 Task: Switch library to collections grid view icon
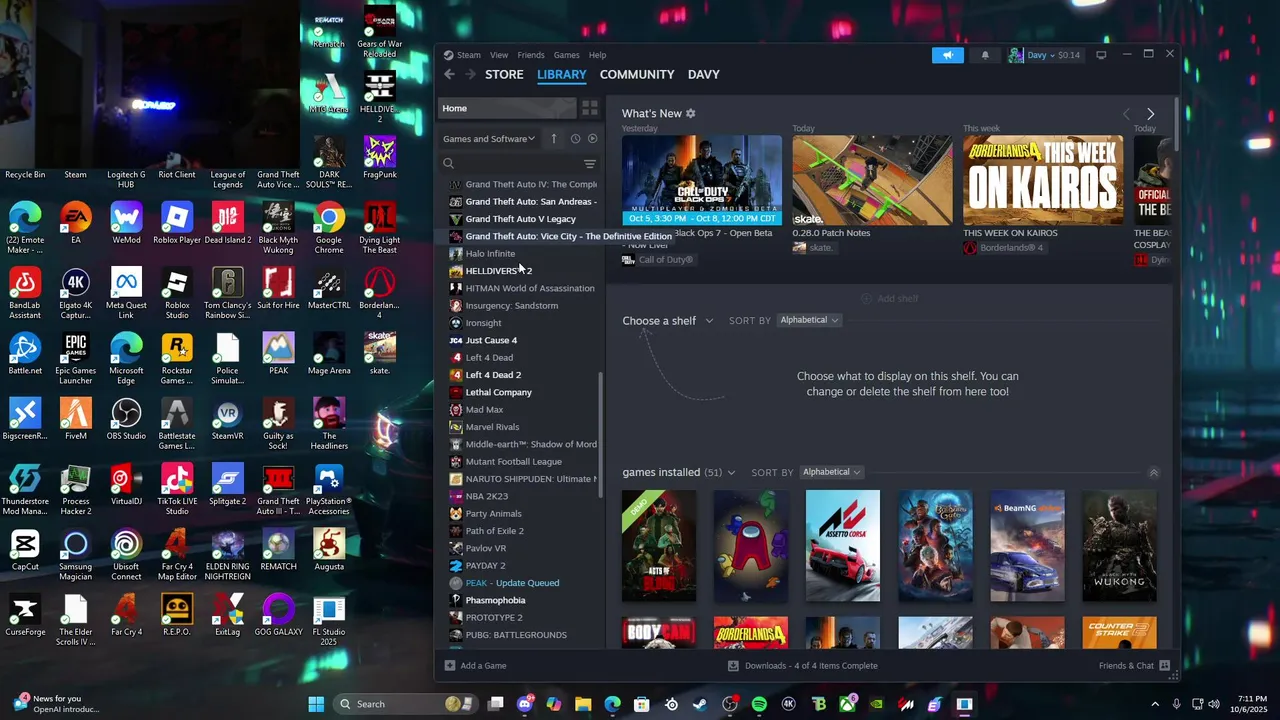point(590,108)
